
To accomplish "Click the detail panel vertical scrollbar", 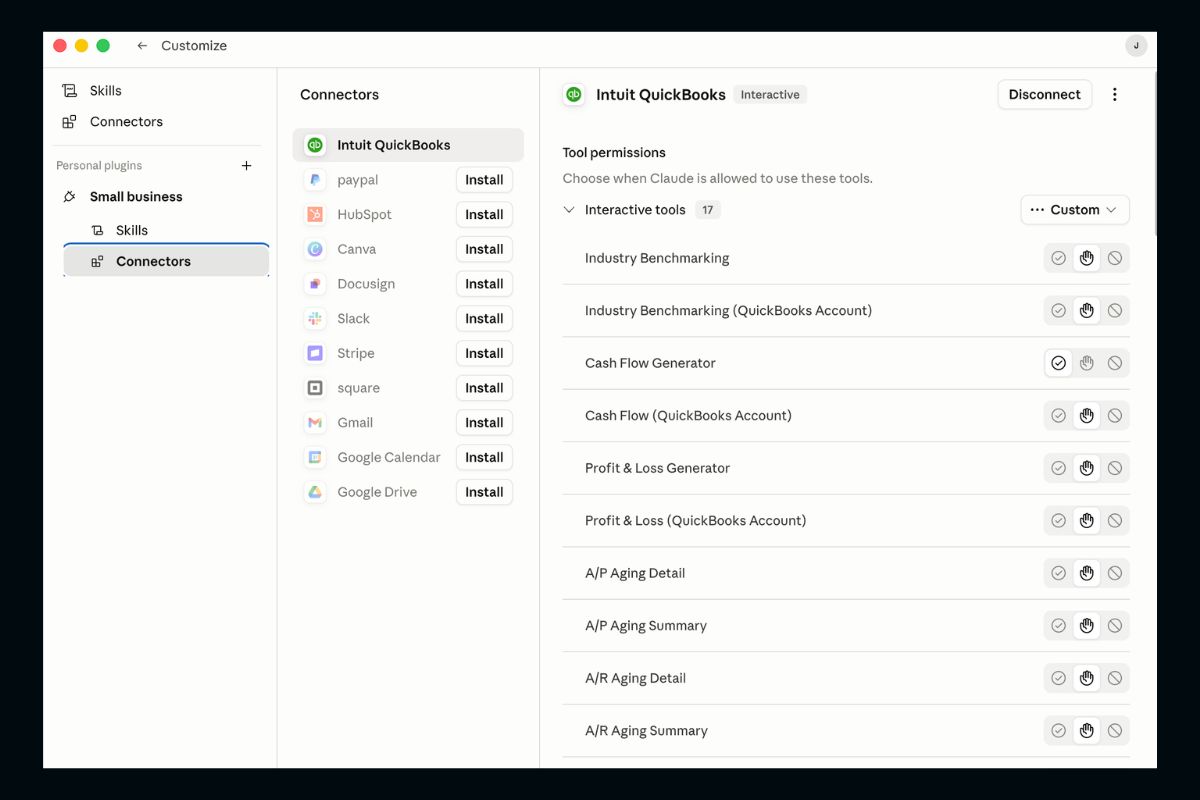I will (1155, 155).
